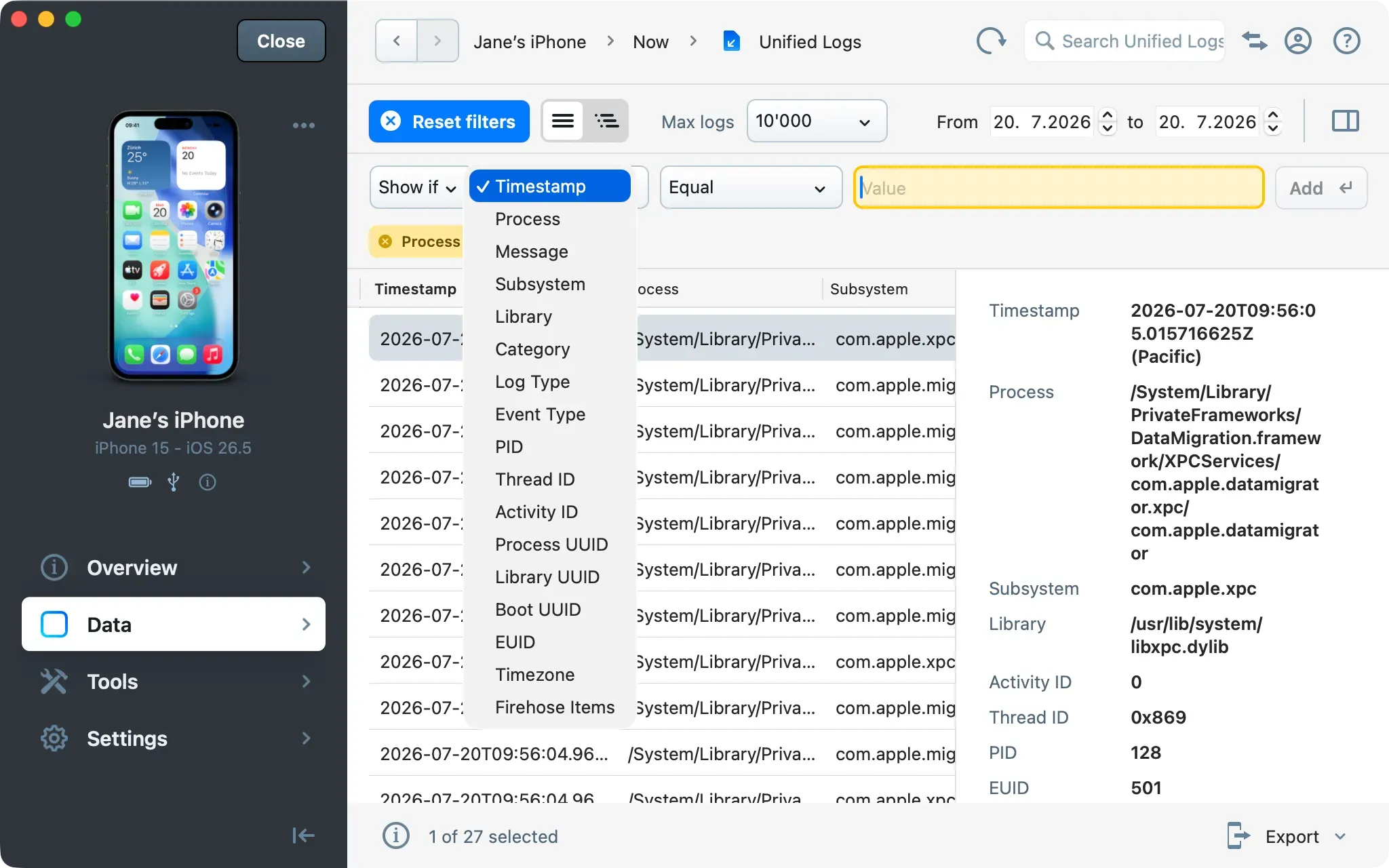This screenshot has height=868, width=1389.
Task: Pick Process UUID in the menu
Action: coord(550,545)
